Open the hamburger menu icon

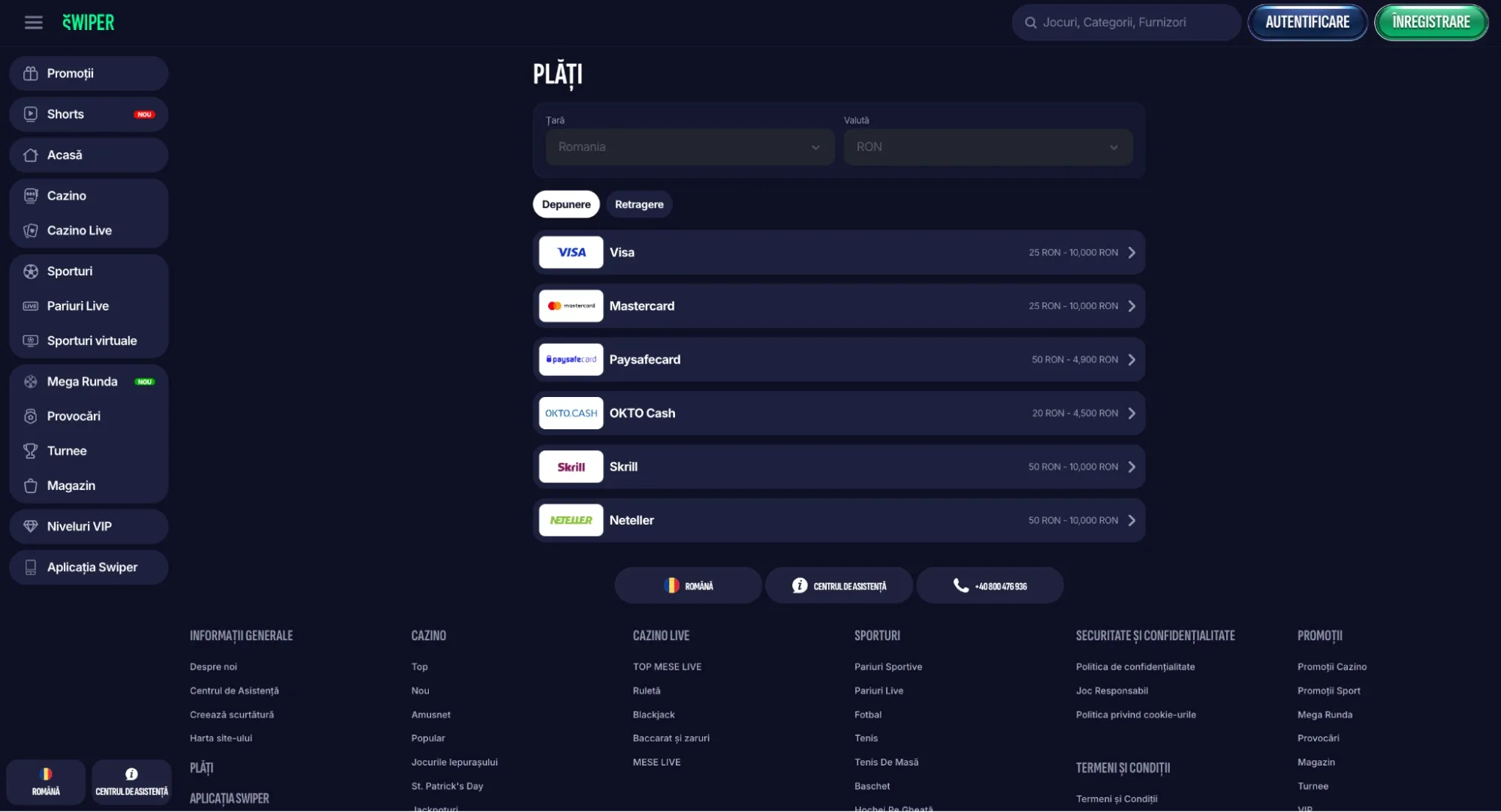pyautogui.click(x=33, y=23)
